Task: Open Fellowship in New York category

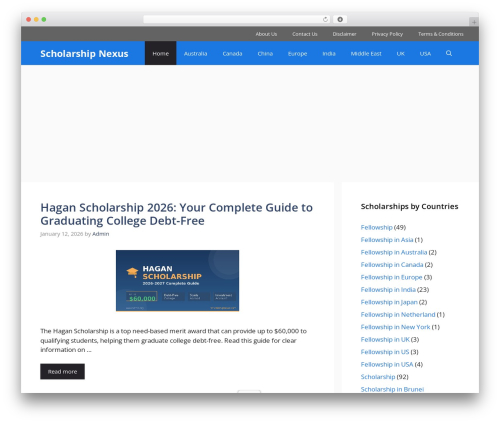Action: (395, 327)
